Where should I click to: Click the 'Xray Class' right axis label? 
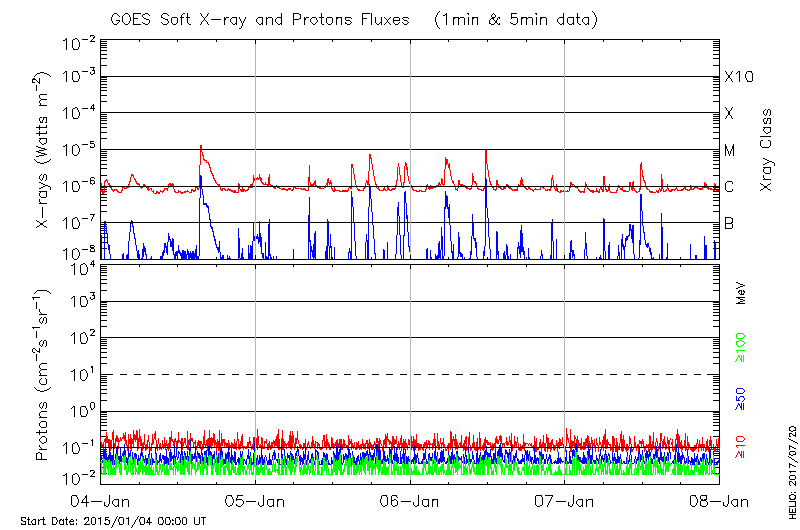[766, 150]
